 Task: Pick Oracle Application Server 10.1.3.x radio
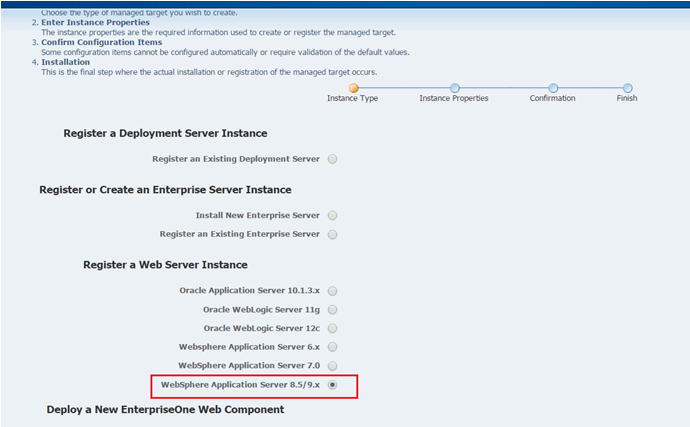(333, 291)
